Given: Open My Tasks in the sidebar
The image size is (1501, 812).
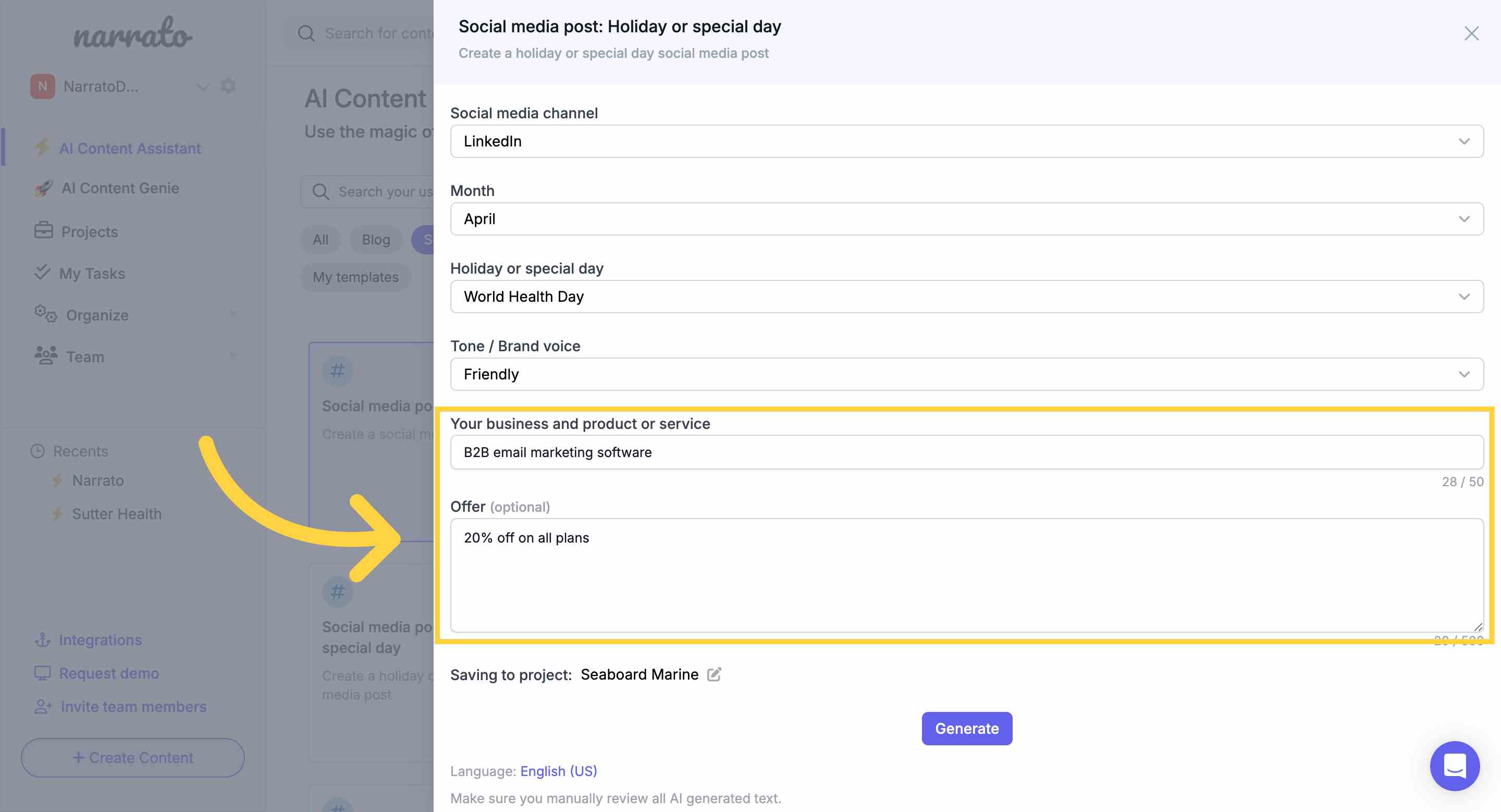Looking at the screenshot, I should pos(92,273).
